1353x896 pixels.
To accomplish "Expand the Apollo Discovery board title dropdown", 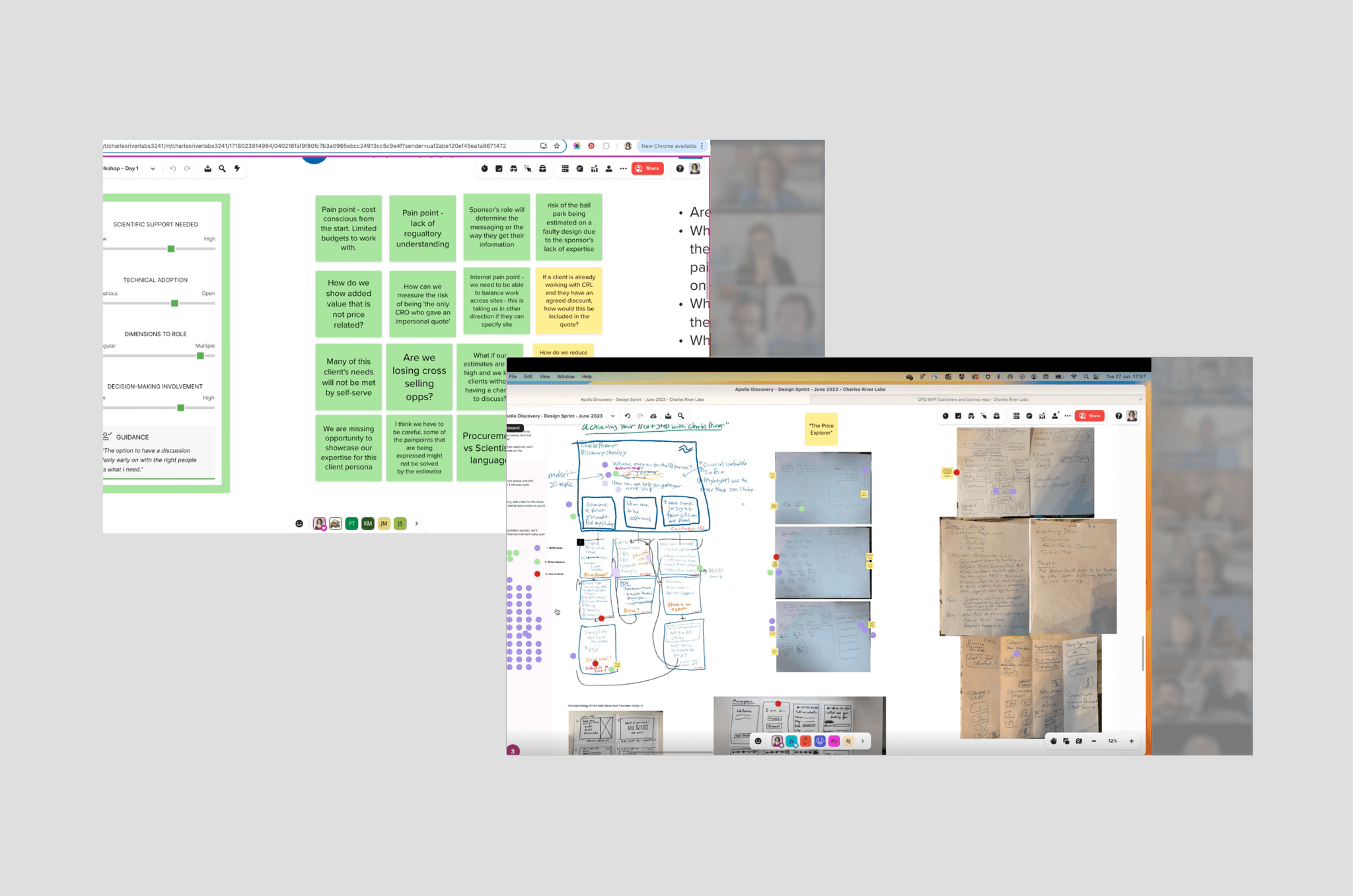I will point(612,416).
